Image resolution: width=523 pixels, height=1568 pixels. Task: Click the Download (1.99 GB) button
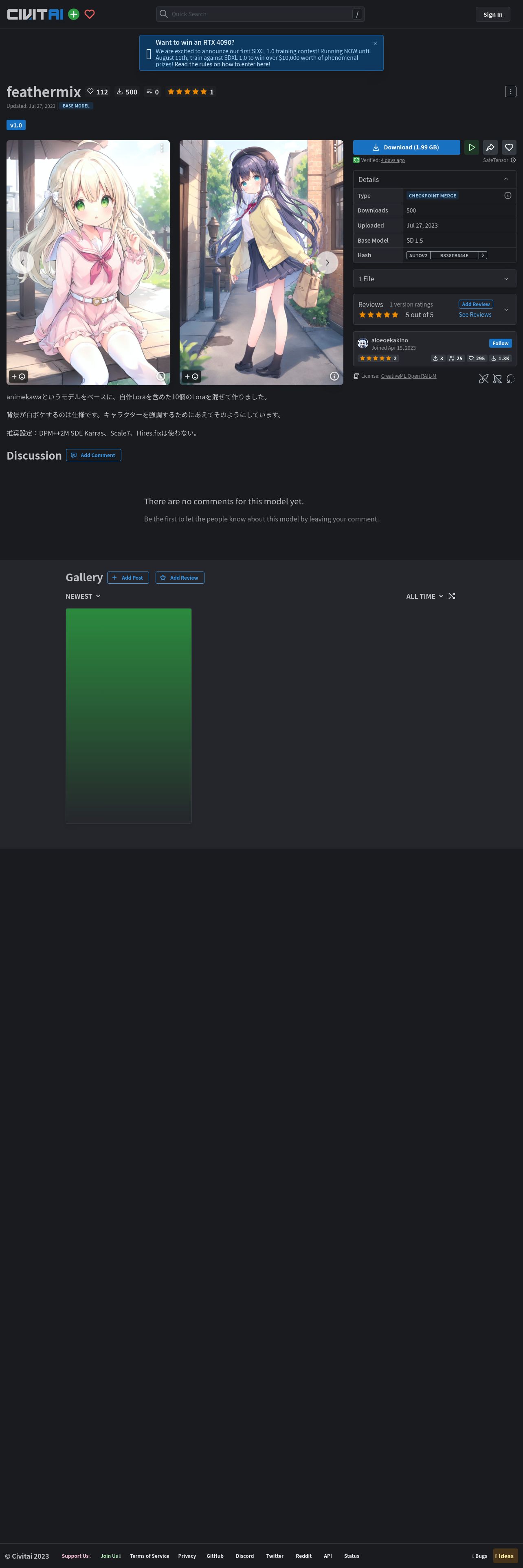pyautogui.click(x=407, y=147)
